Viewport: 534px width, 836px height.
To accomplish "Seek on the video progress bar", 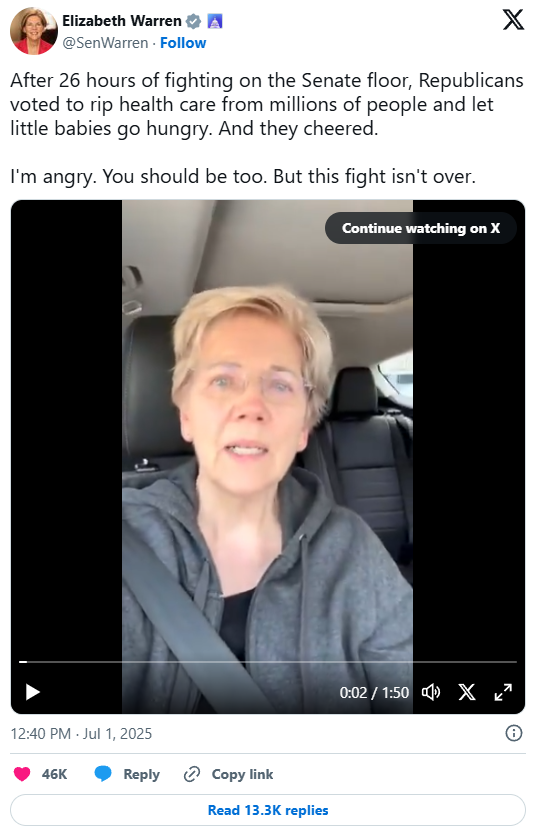I will [x=268, y=662].
